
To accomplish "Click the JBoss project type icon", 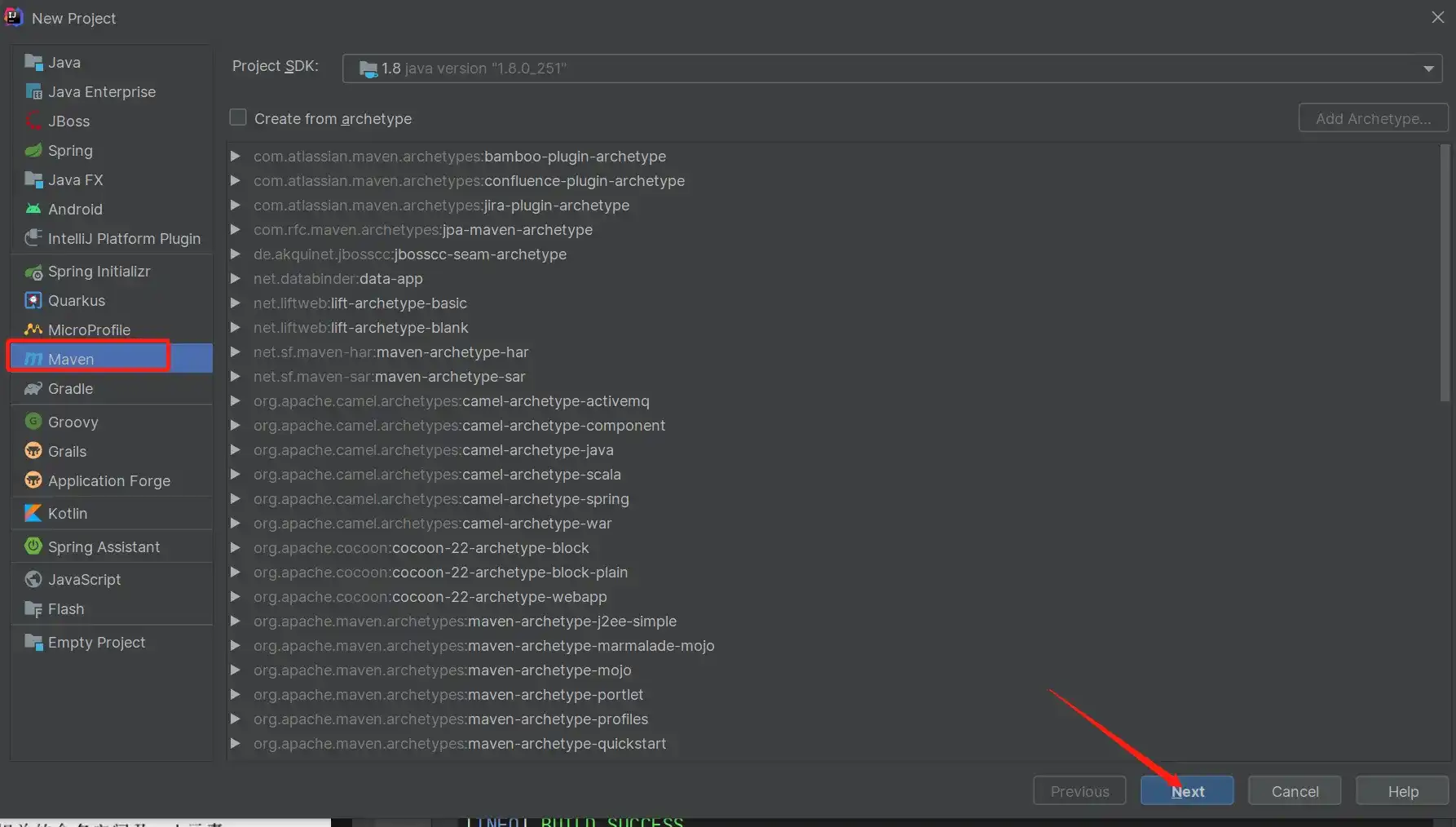I will 33,121.
